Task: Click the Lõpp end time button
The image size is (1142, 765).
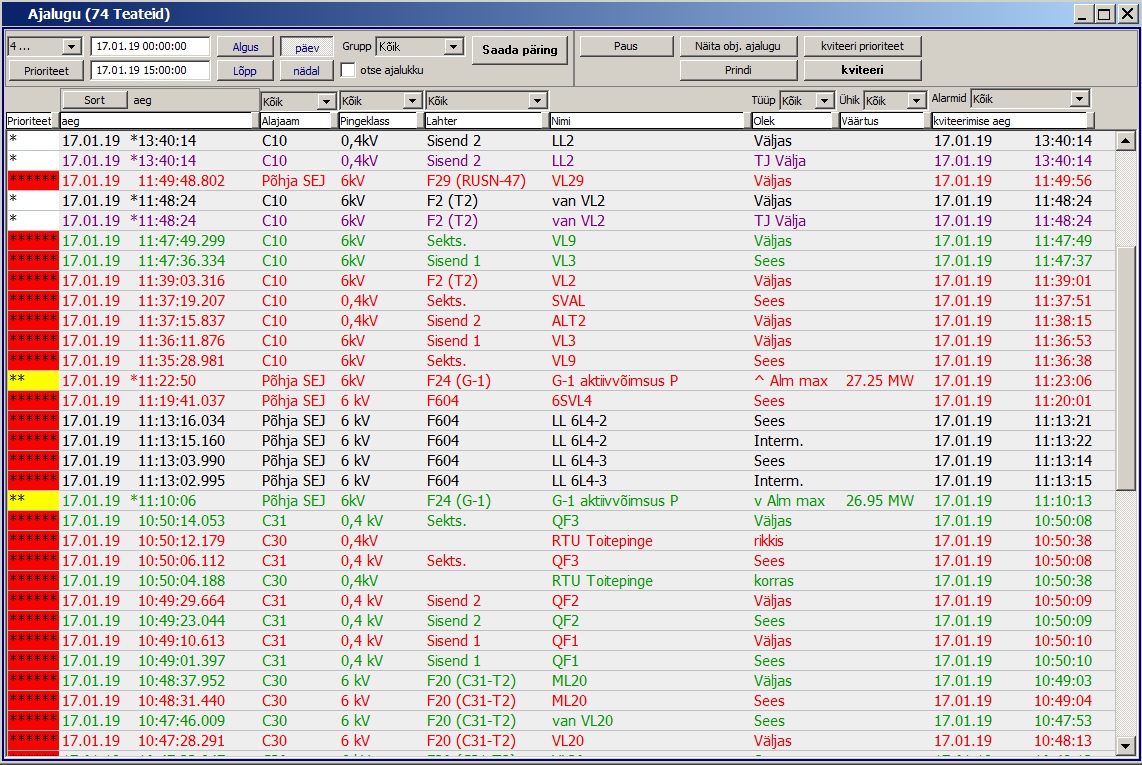Action: (245, 71)
